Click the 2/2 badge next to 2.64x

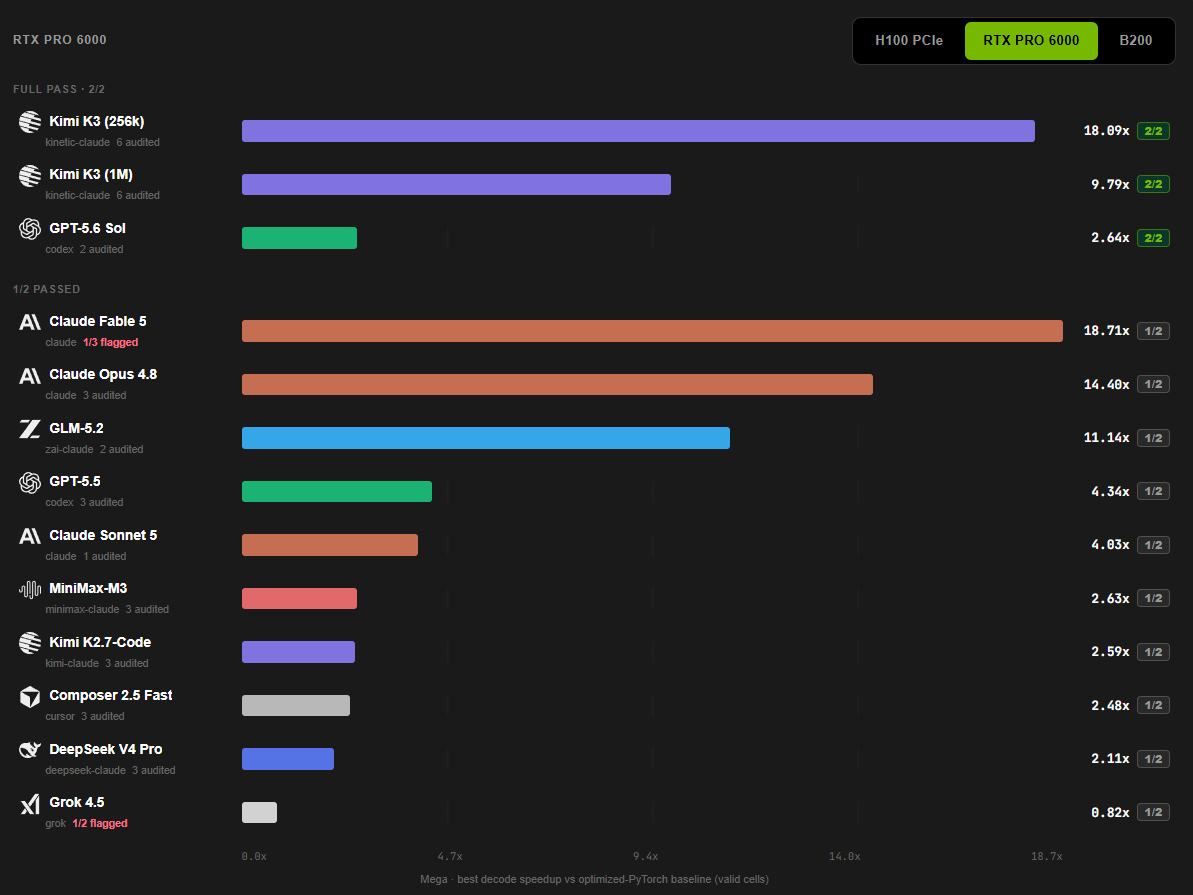coord(1153,238)
